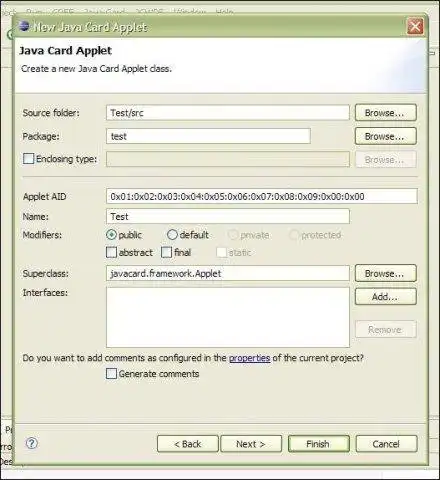Go to previous page with Back
The height and width of the screenshot is (480, 440).
pyautogui.click(x=188, y=444)
